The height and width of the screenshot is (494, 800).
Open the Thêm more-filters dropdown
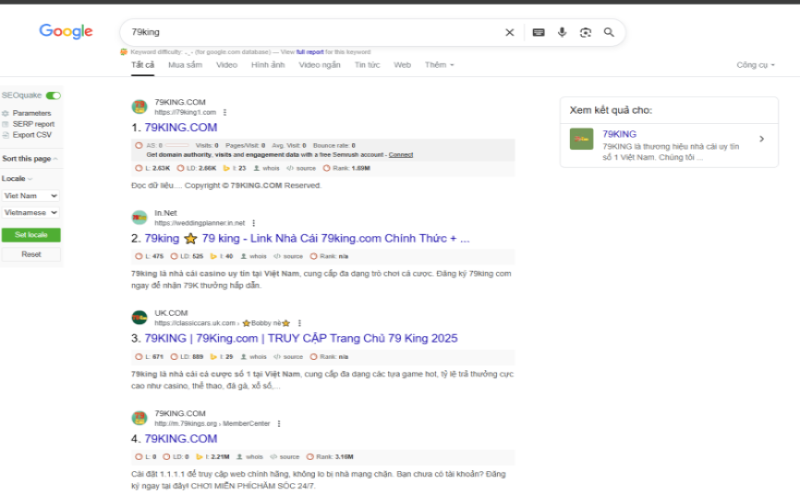[439, 65]
